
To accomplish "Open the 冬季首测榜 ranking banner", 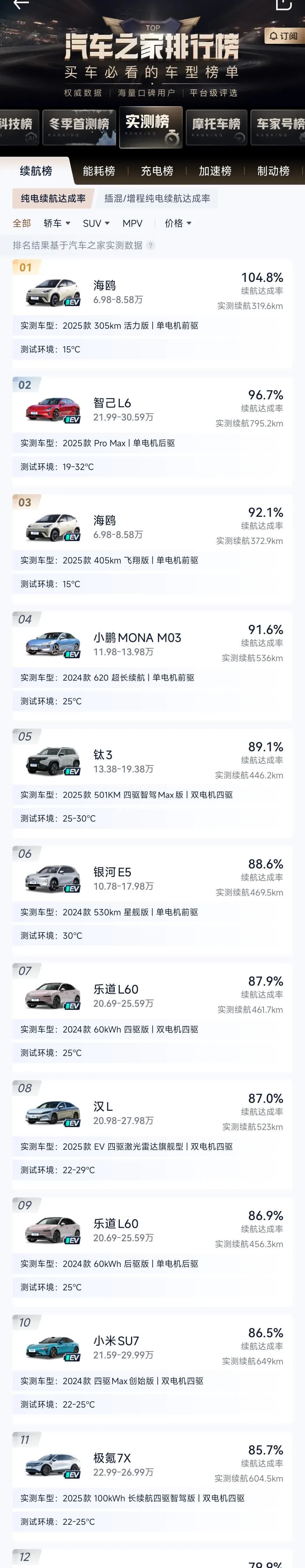I will (79, 127).
